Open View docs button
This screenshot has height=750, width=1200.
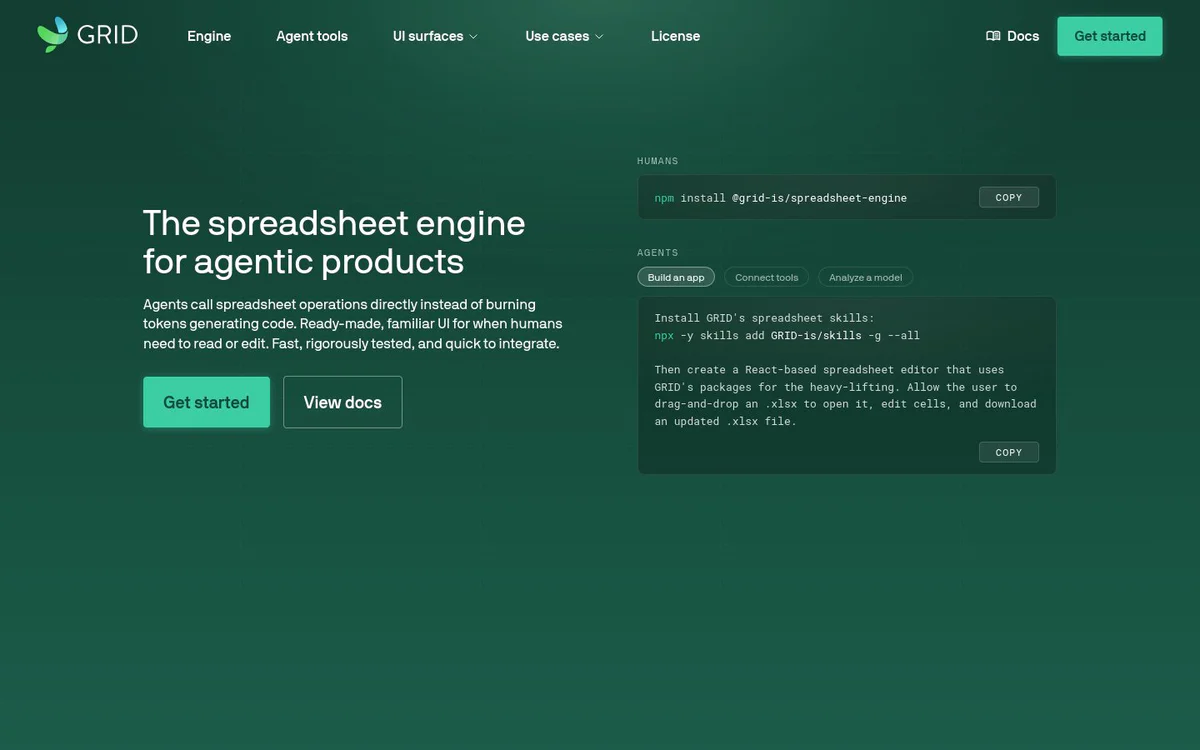(x=343, y=402)
